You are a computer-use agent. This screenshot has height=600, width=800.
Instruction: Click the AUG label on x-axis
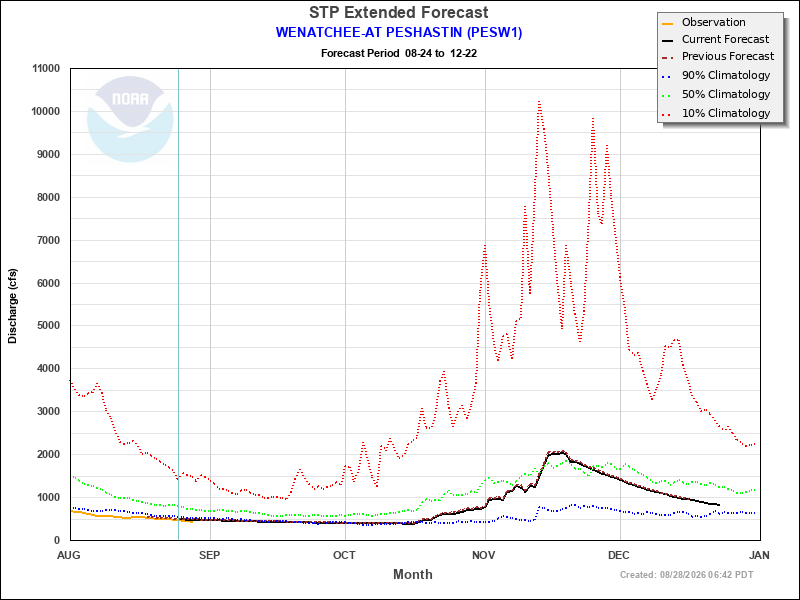(x=69, y=555)
